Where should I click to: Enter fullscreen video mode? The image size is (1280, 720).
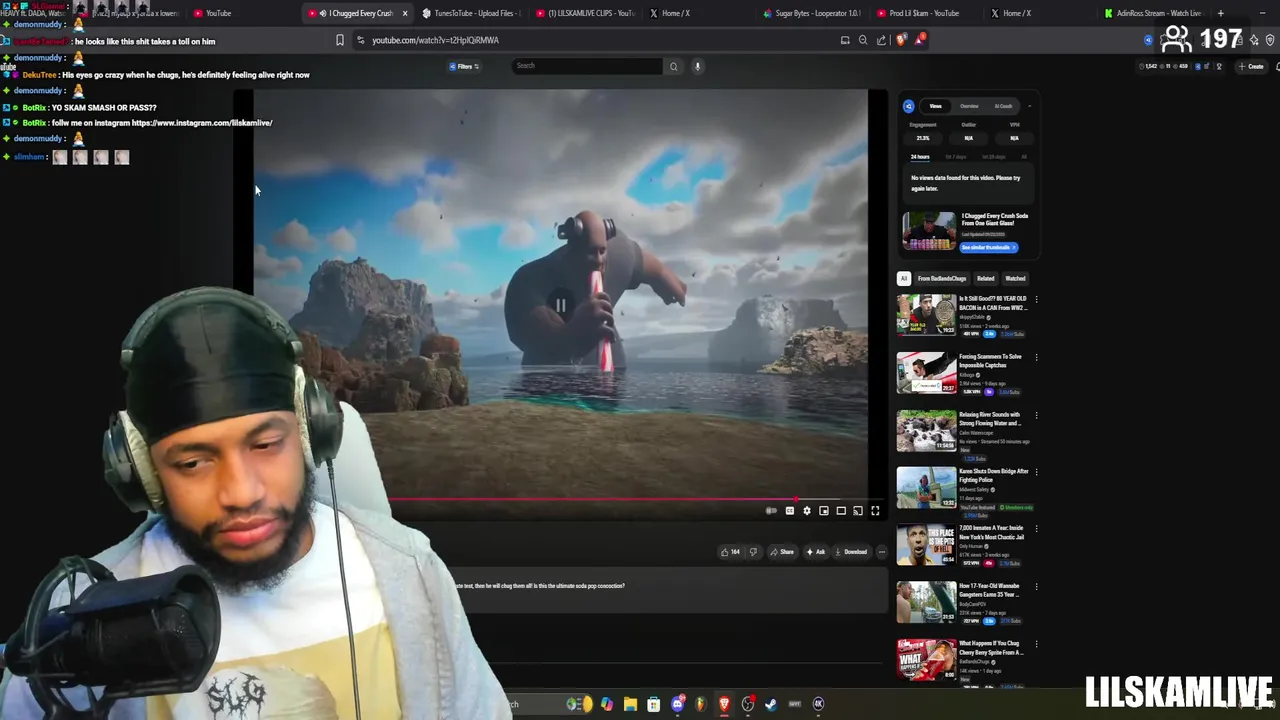click(x=875, y=511)
